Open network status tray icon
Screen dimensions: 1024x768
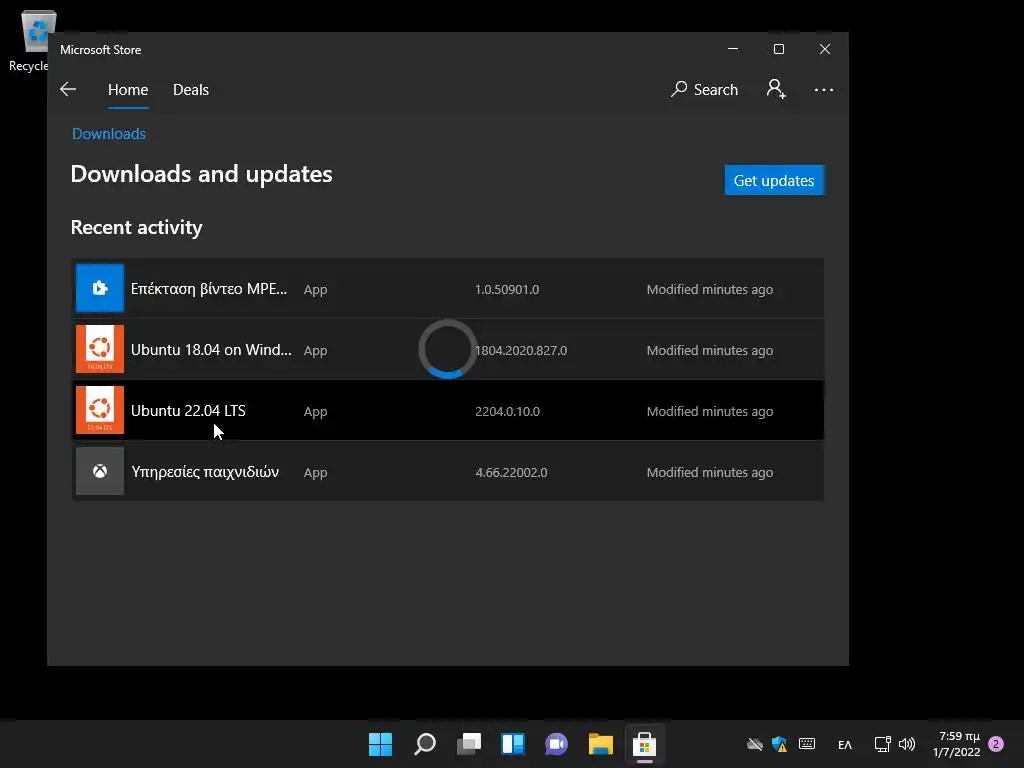pyautogui.click(x=882, y=744)
